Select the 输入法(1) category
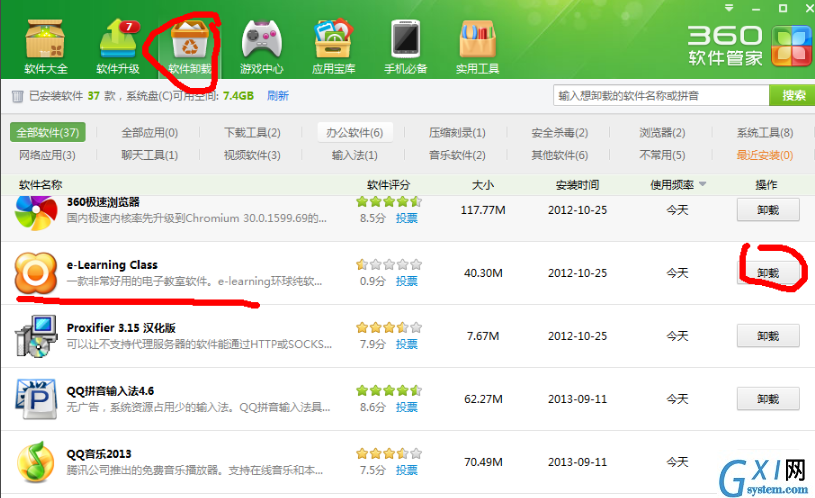Viewport: 815px width, 498px height. [354, 155]
